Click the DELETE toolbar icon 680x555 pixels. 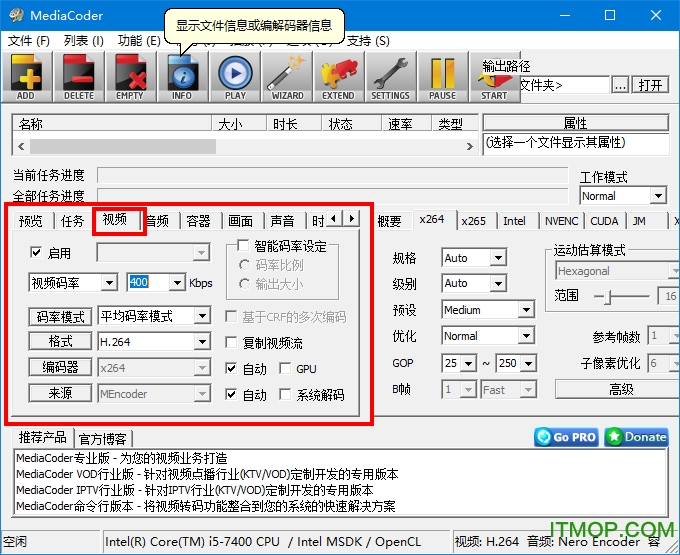coord(78,75)
